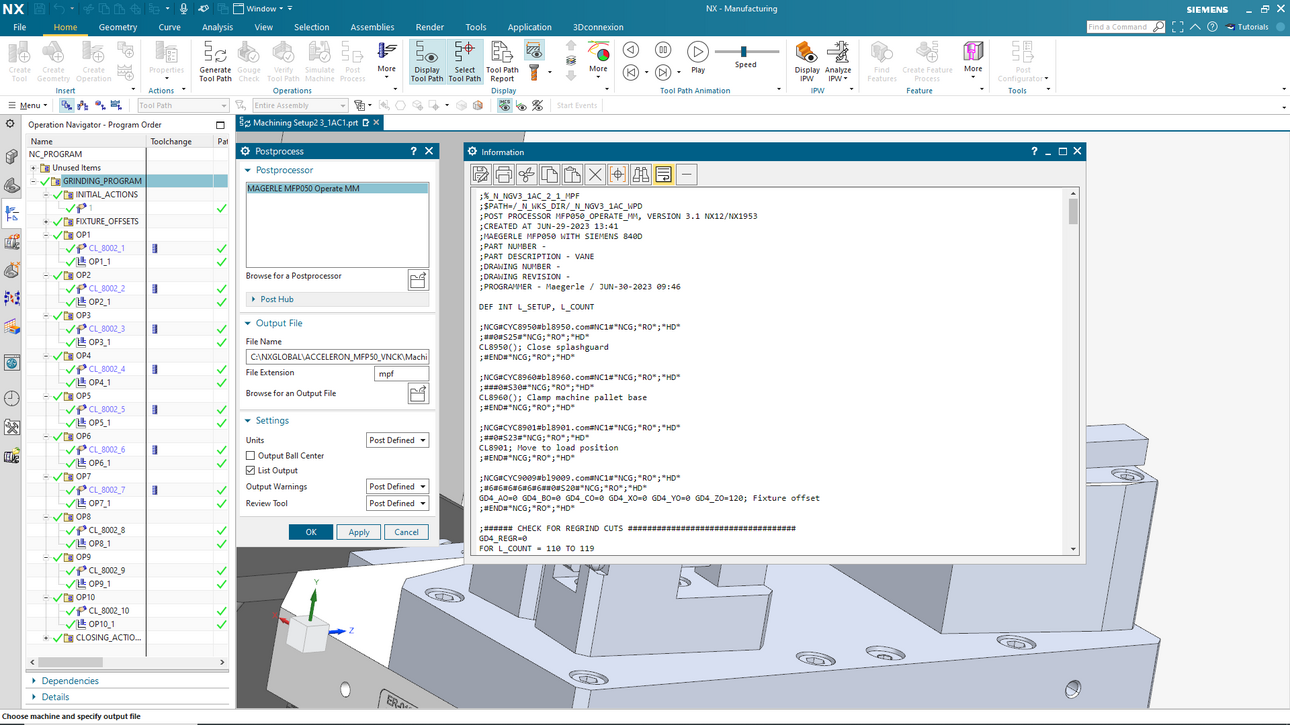Image resolution: width=1290 pixels, height=725 pixels.
Task: Click the Display IPW icon
Action: pyautogui.click(x=807, y=60)
